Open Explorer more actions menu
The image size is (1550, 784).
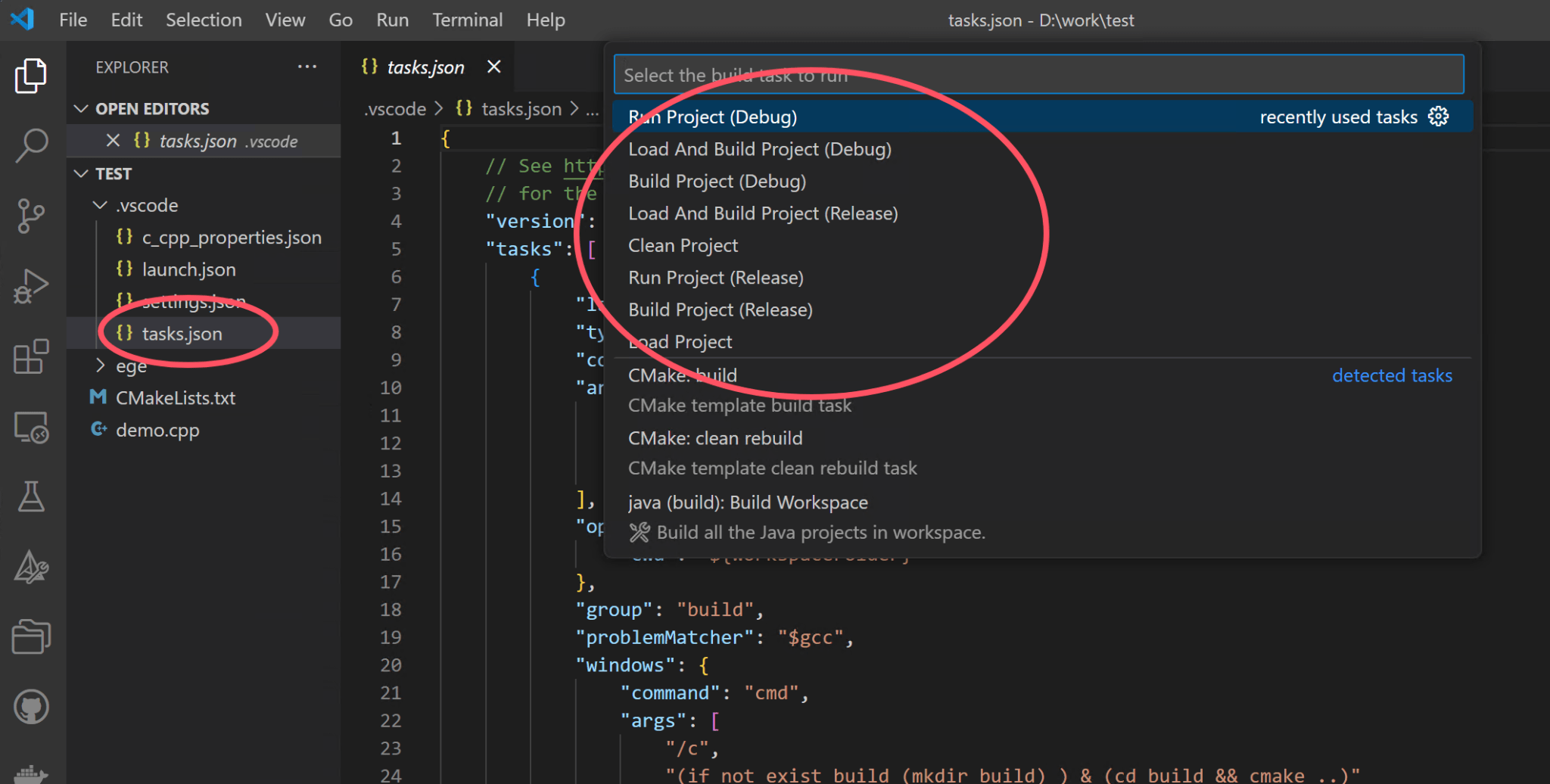[307, 67]
